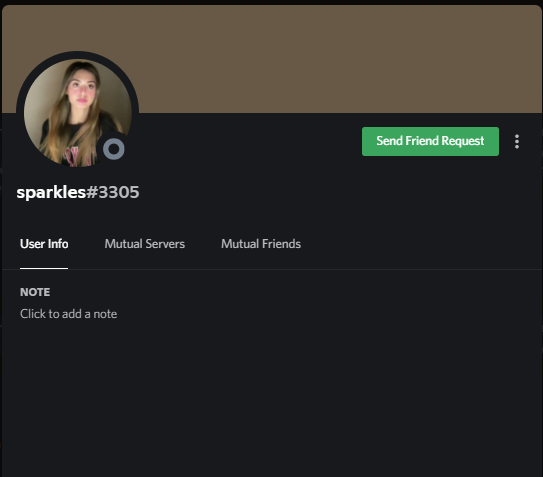Open the three-dot more options menu
Screen dimensions: 543x477
point(517,141)
